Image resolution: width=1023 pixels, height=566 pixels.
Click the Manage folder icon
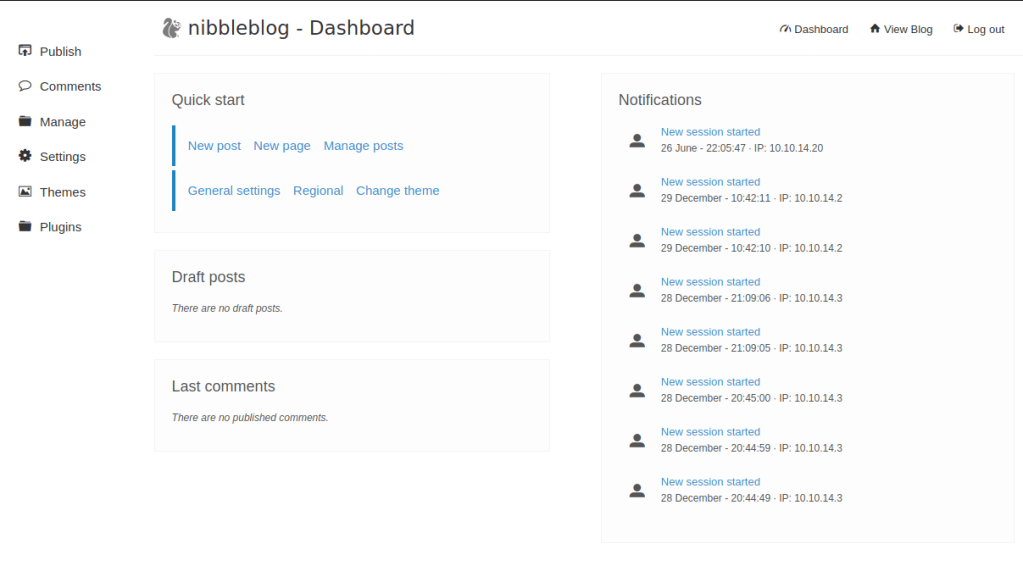(25, 122)
